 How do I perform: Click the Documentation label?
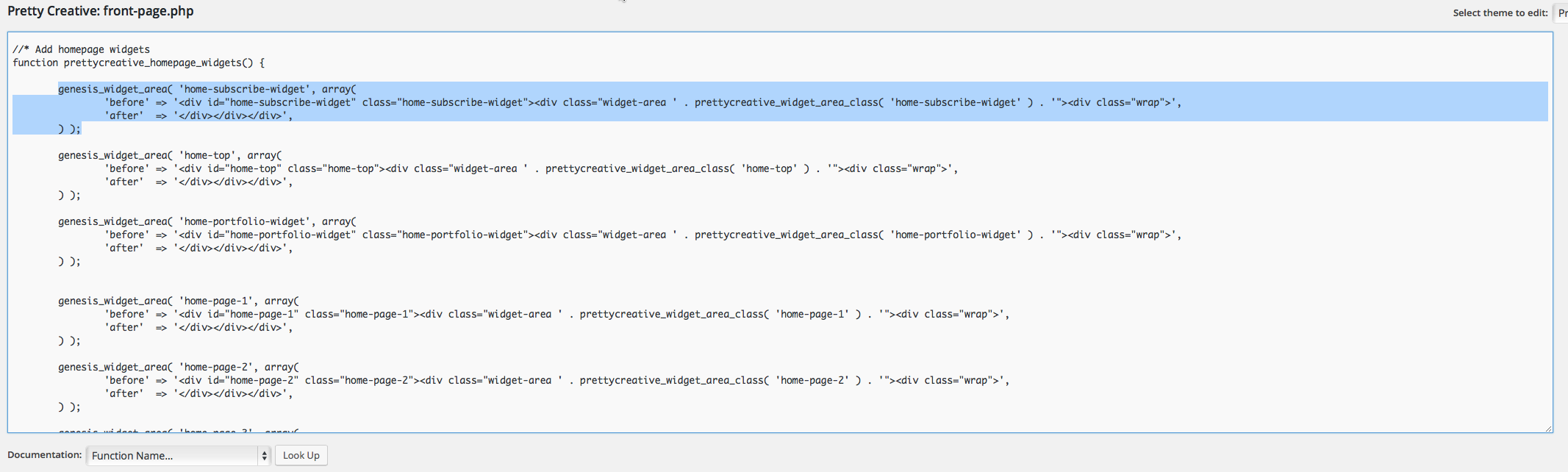[44, 455]
